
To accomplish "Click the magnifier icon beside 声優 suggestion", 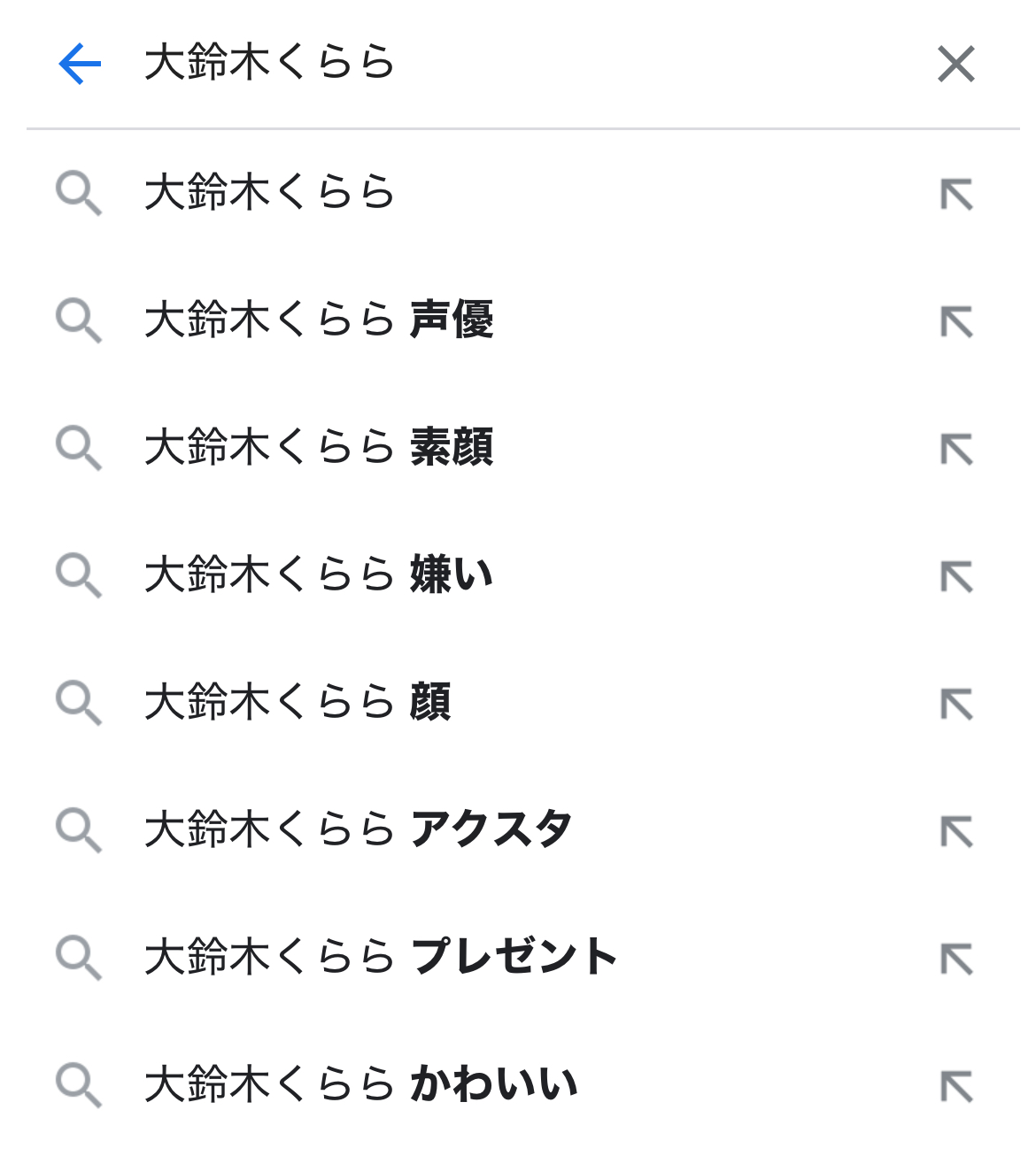I will click(x=79, y=320).
